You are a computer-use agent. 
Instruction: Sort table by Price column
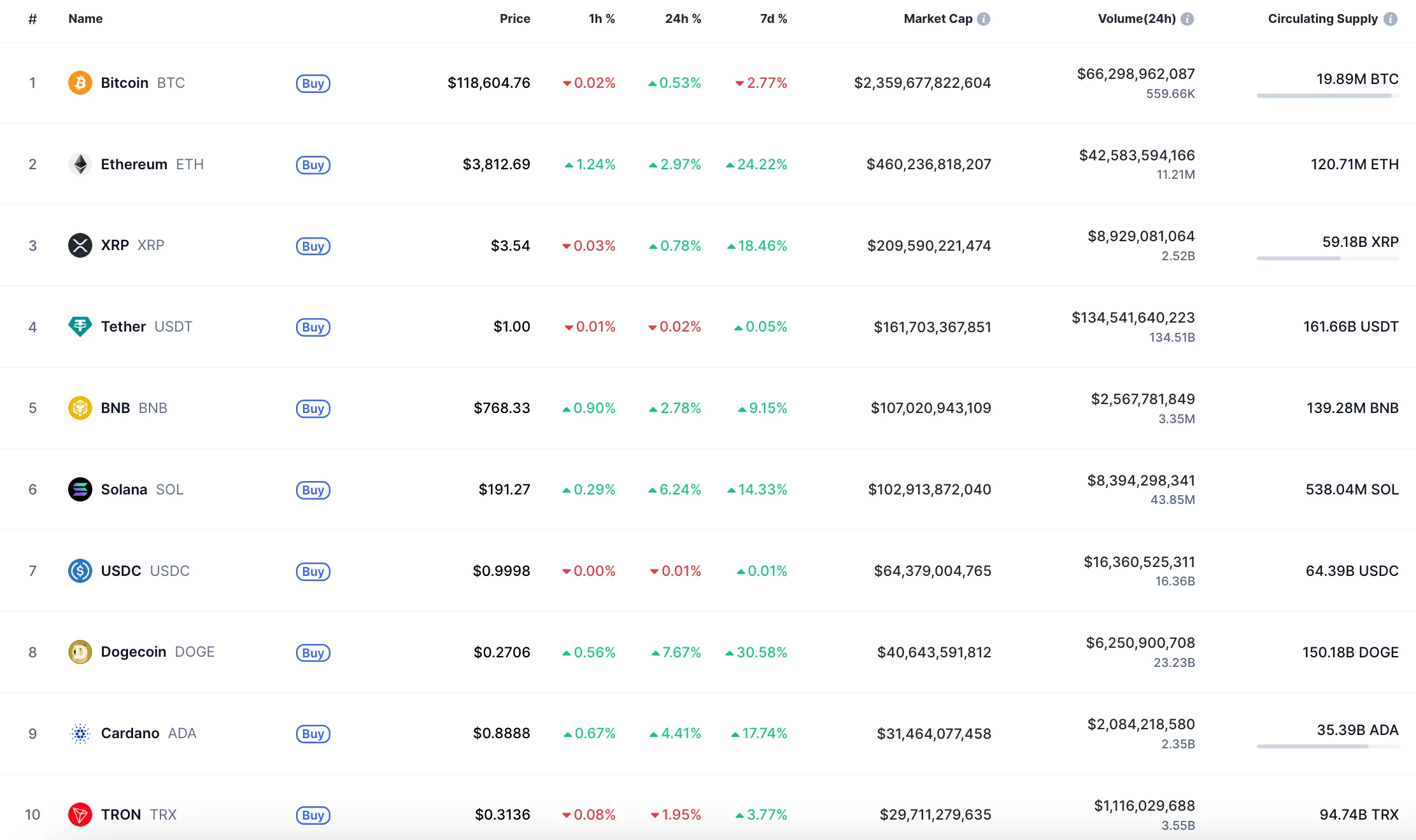[x=514, y=19]
